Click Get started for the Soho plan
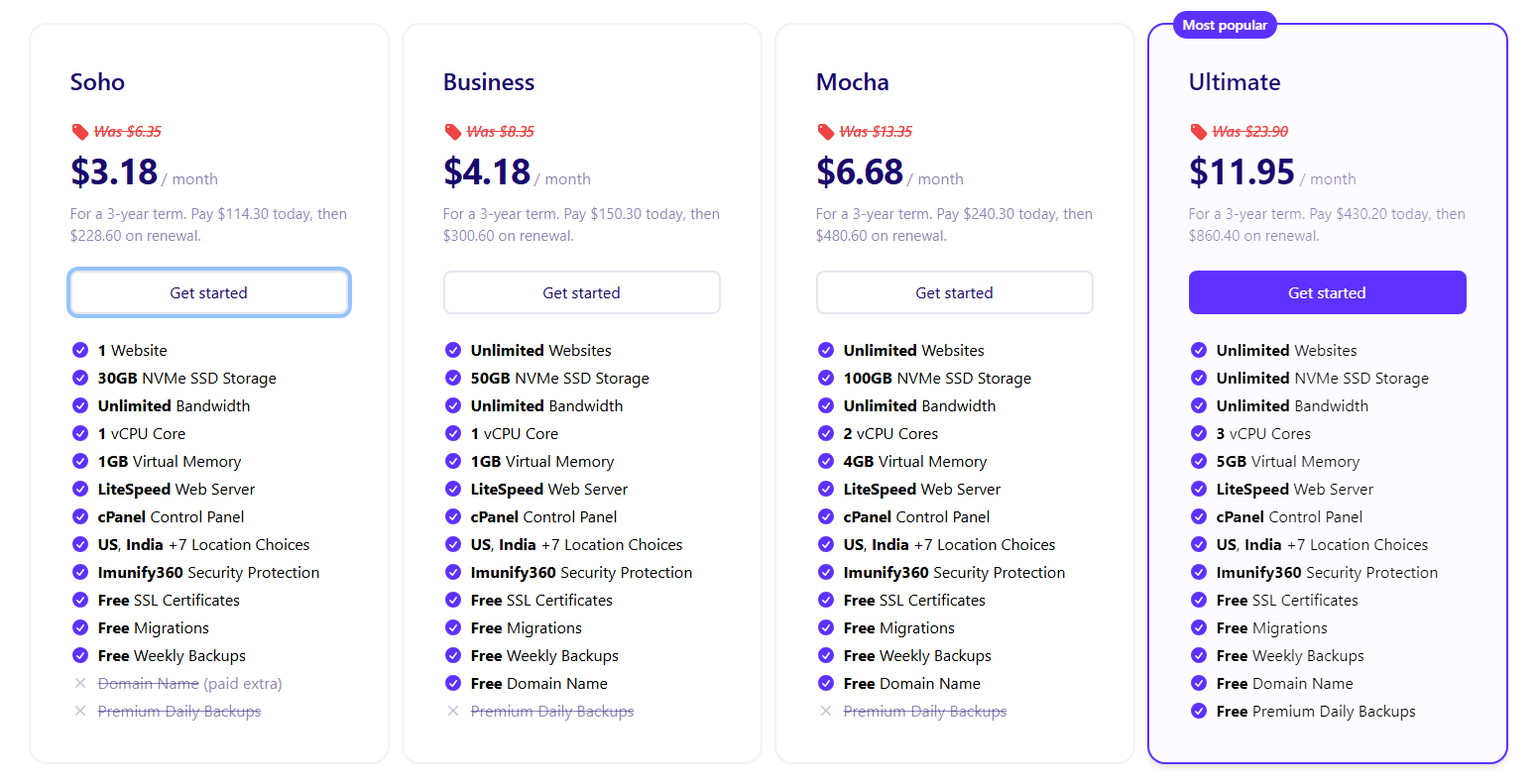The height and width of the screenshot is (784, 1539). coord(209,292)
